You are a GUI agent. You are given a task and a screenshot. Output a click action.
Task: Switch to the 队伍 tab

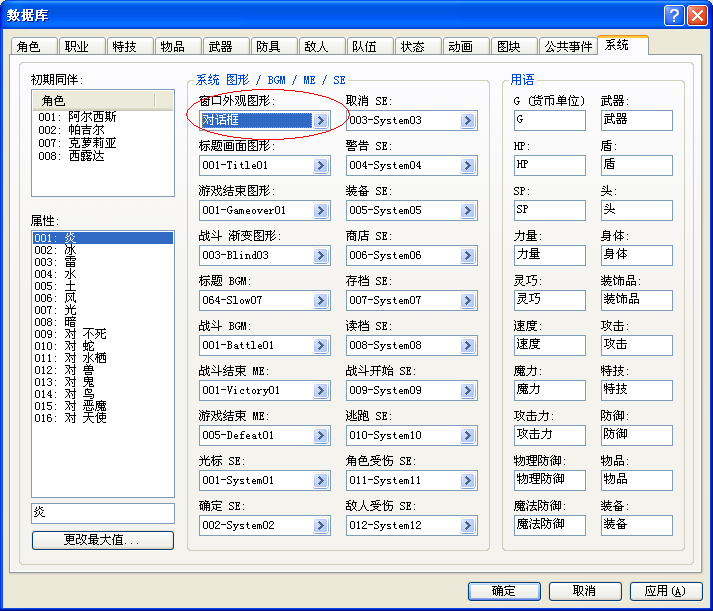click(x=370, y=46)
